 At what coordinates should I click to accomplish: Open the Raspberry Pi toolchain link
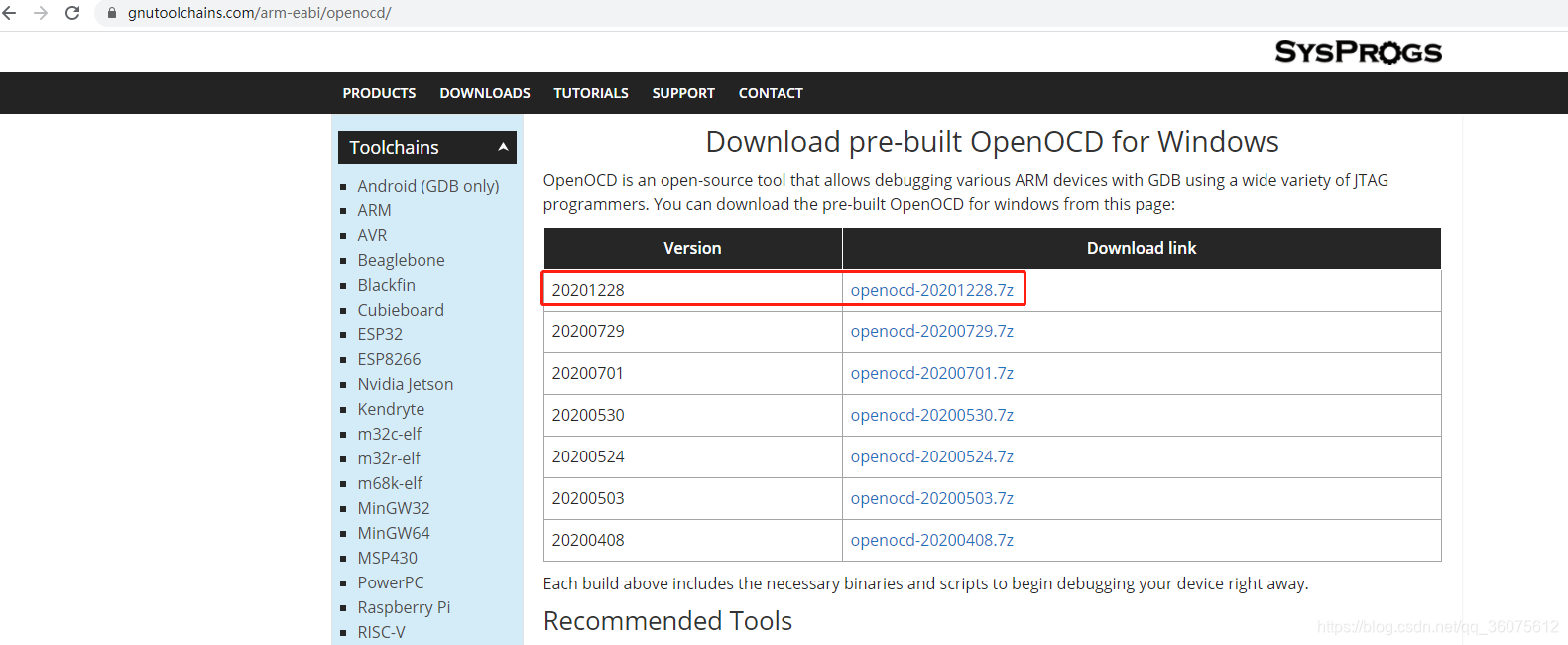pos(404,607)
